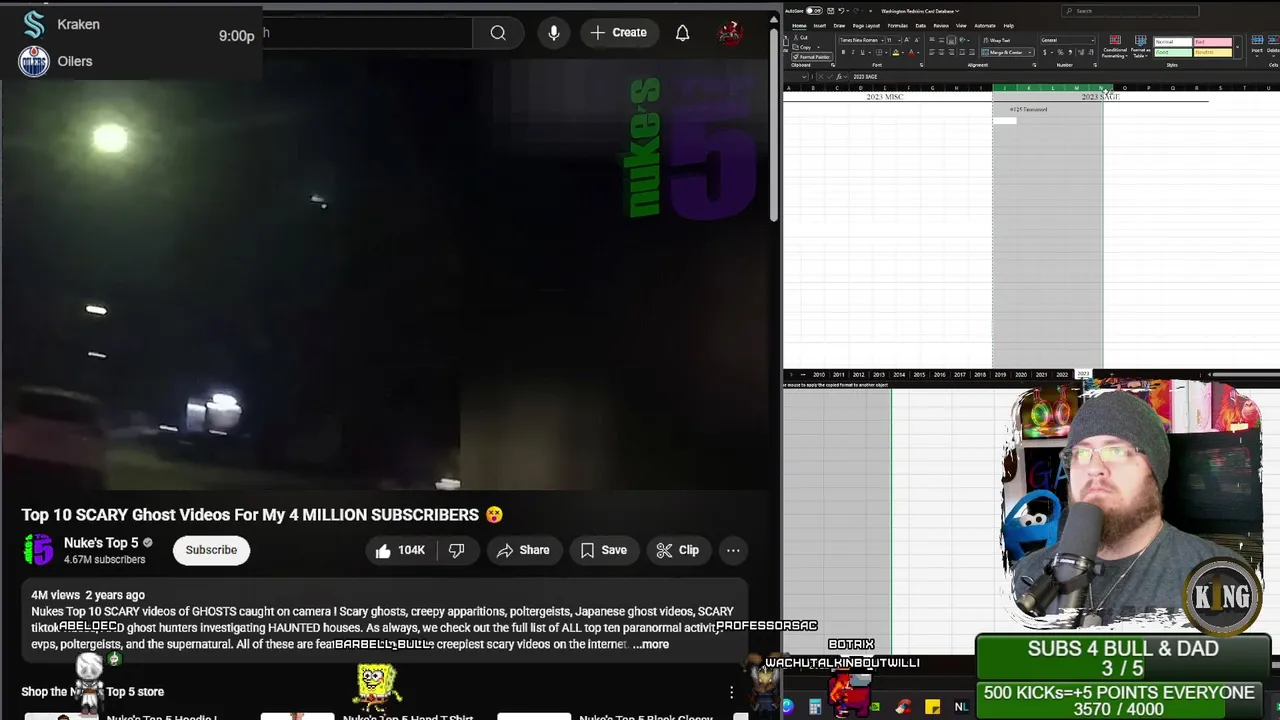Undo last action in Excel

click(841, 11)
